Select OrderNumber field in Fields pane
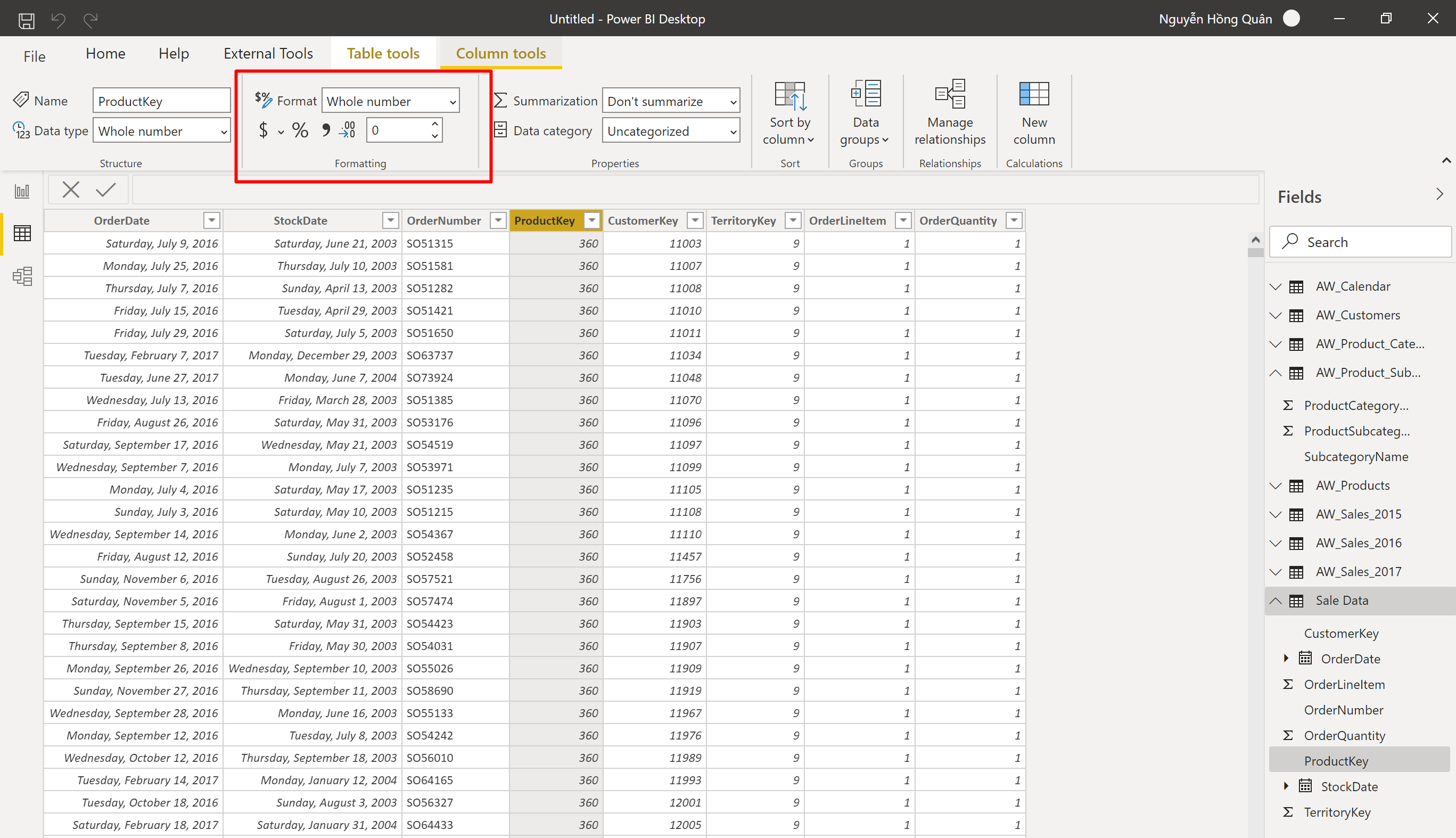1456x838 pixels. click(1344, 710)
